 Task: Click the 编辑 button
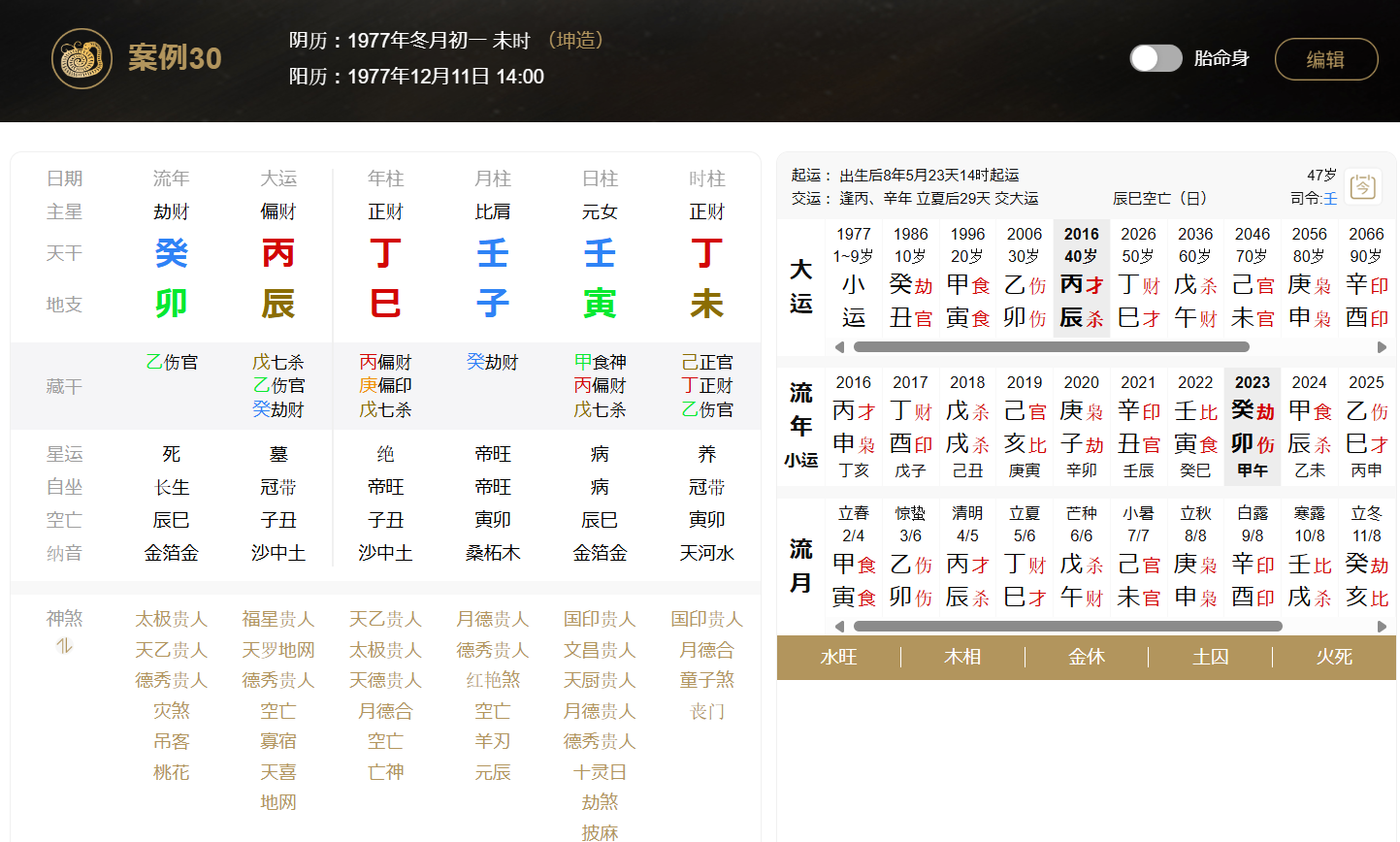click(x=1325, y=59)
